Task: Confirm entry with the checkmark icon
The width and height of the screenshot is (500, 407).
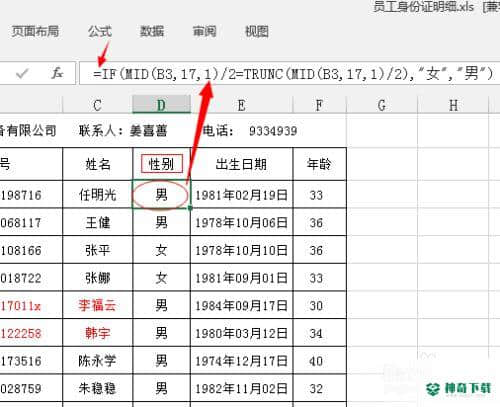Action: tap(22, 73)
